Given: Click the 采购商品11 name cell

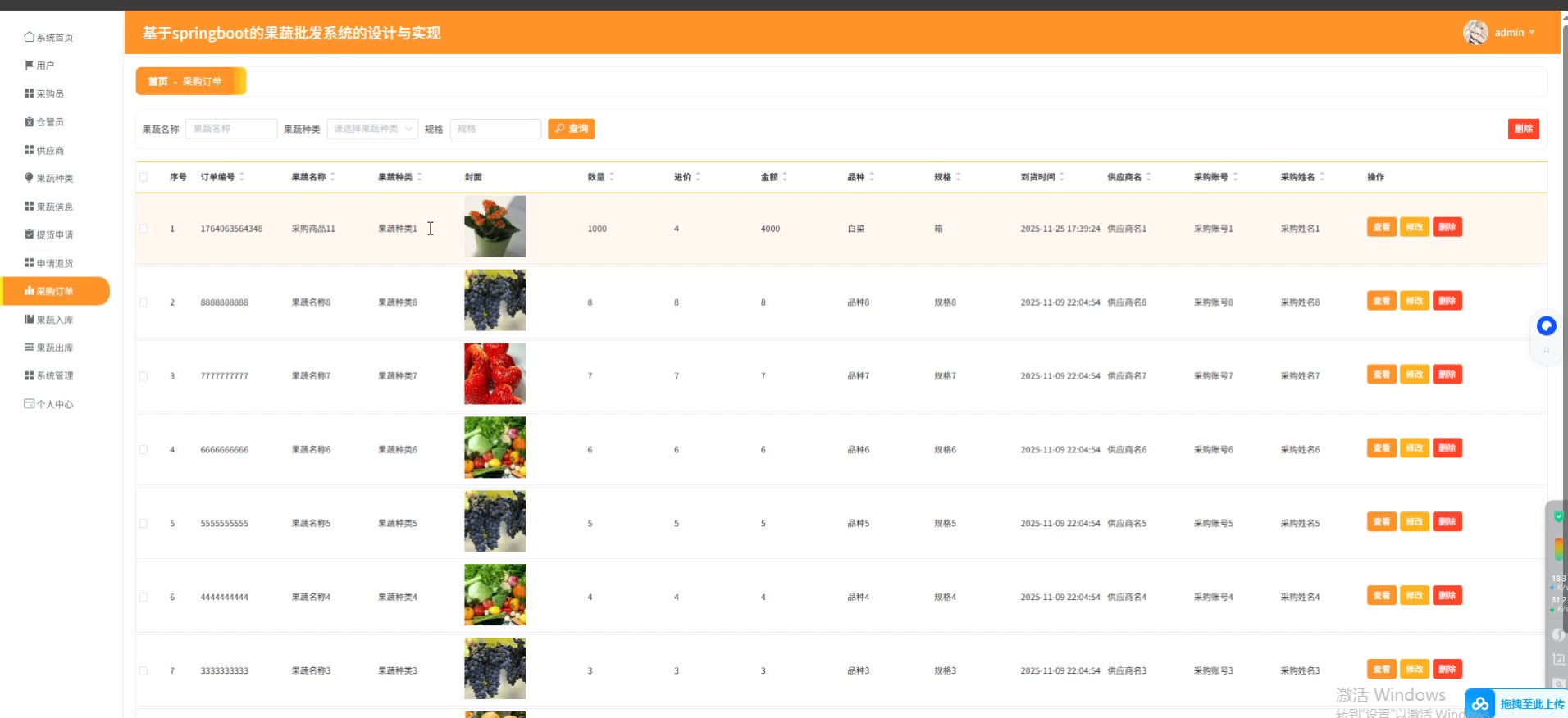Looking at the screenshot, I should (x=313, y=229).
